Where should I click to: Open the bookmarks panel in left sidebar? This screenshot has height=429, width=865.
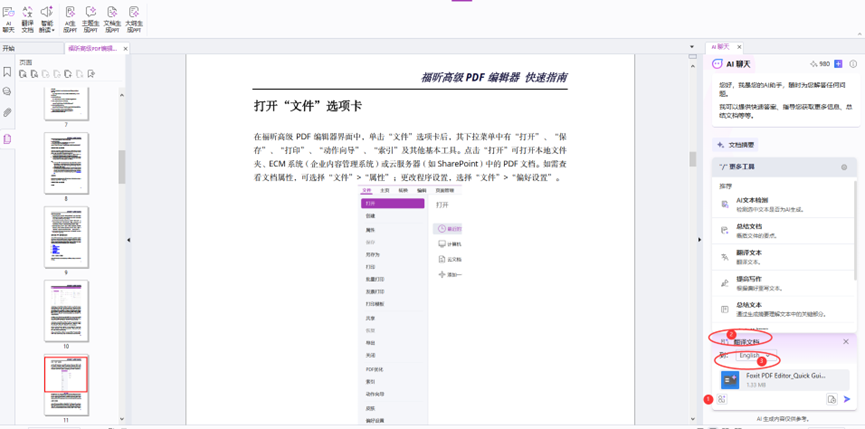click(7, 72)
